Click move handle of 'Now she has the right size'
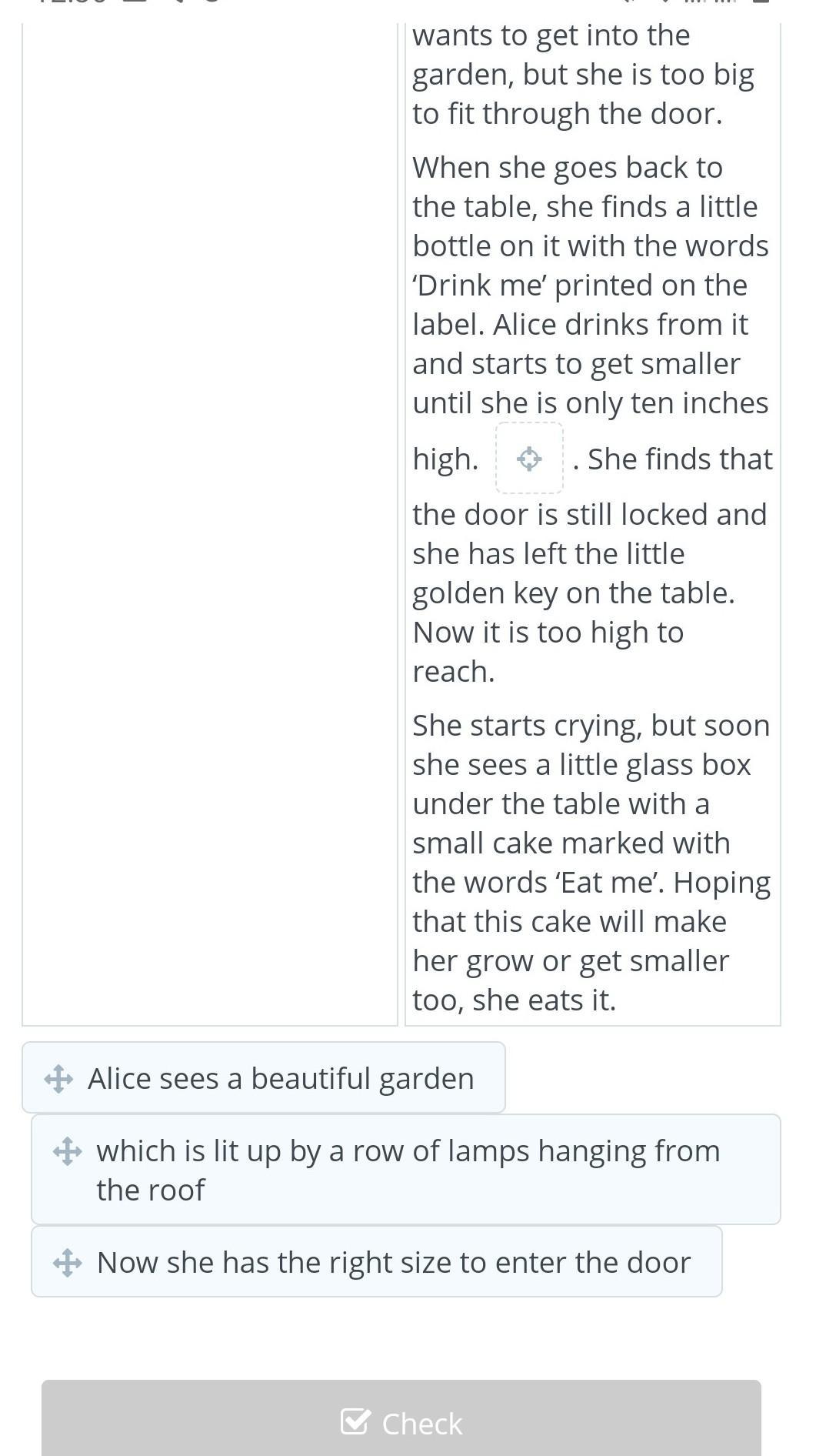 [68, 1262]
